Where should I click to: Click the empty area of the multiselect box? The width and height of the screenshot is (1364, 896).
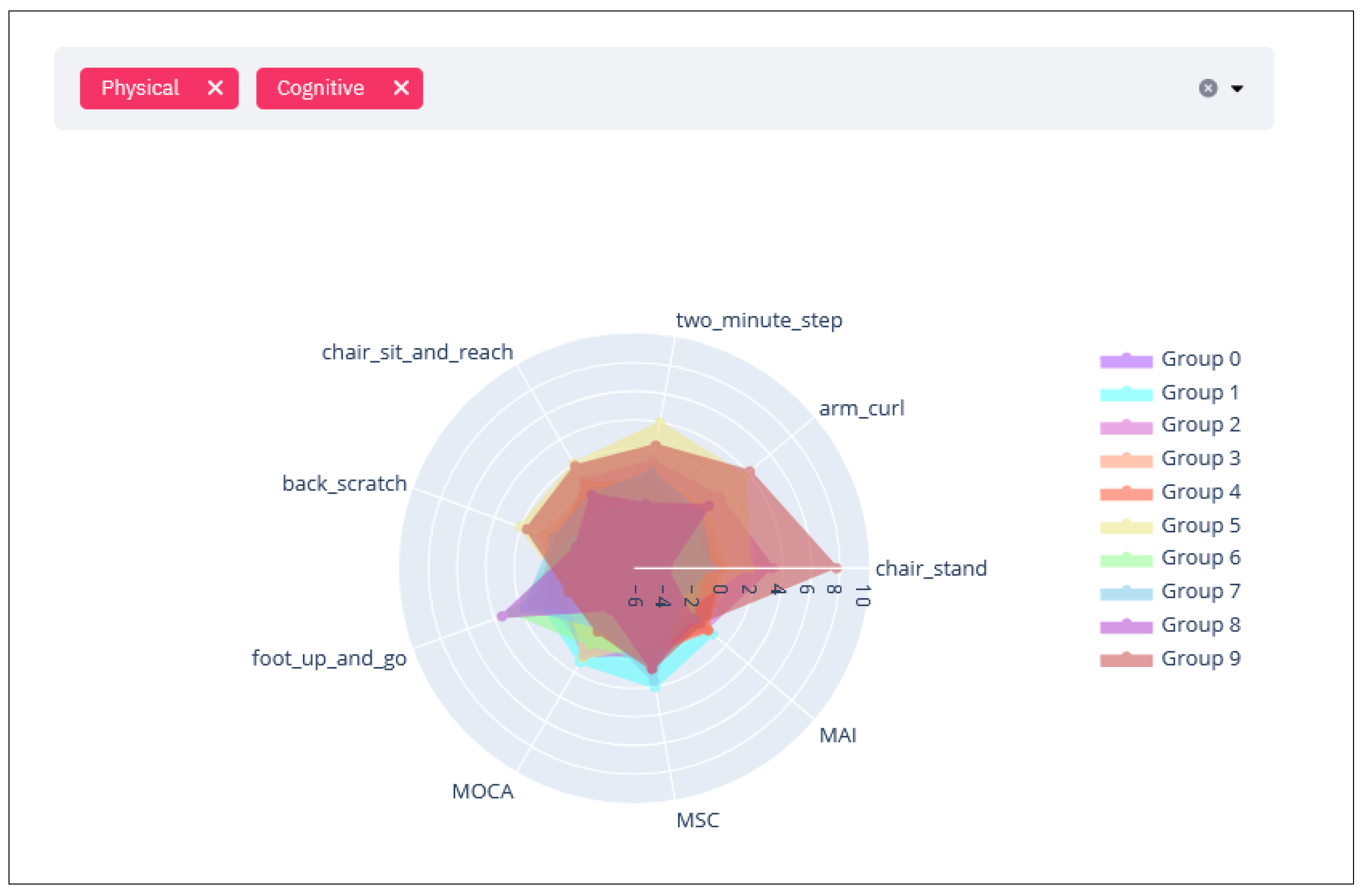(803, 88)
